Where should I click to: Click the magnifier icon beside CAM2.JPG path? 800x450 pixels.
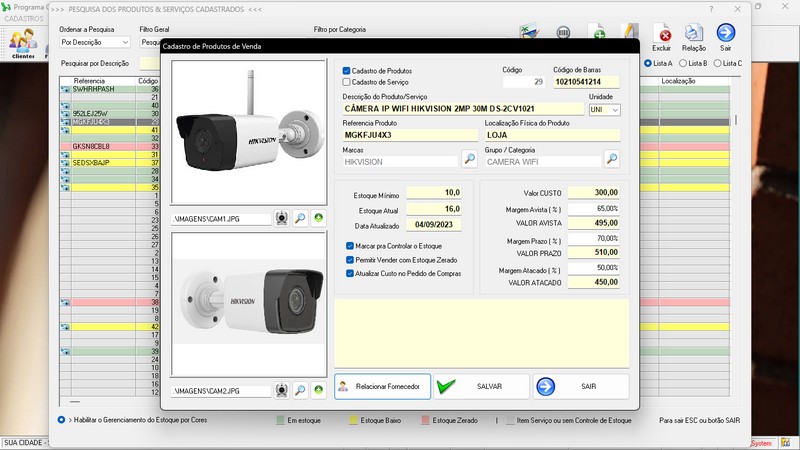pos(300,389)
